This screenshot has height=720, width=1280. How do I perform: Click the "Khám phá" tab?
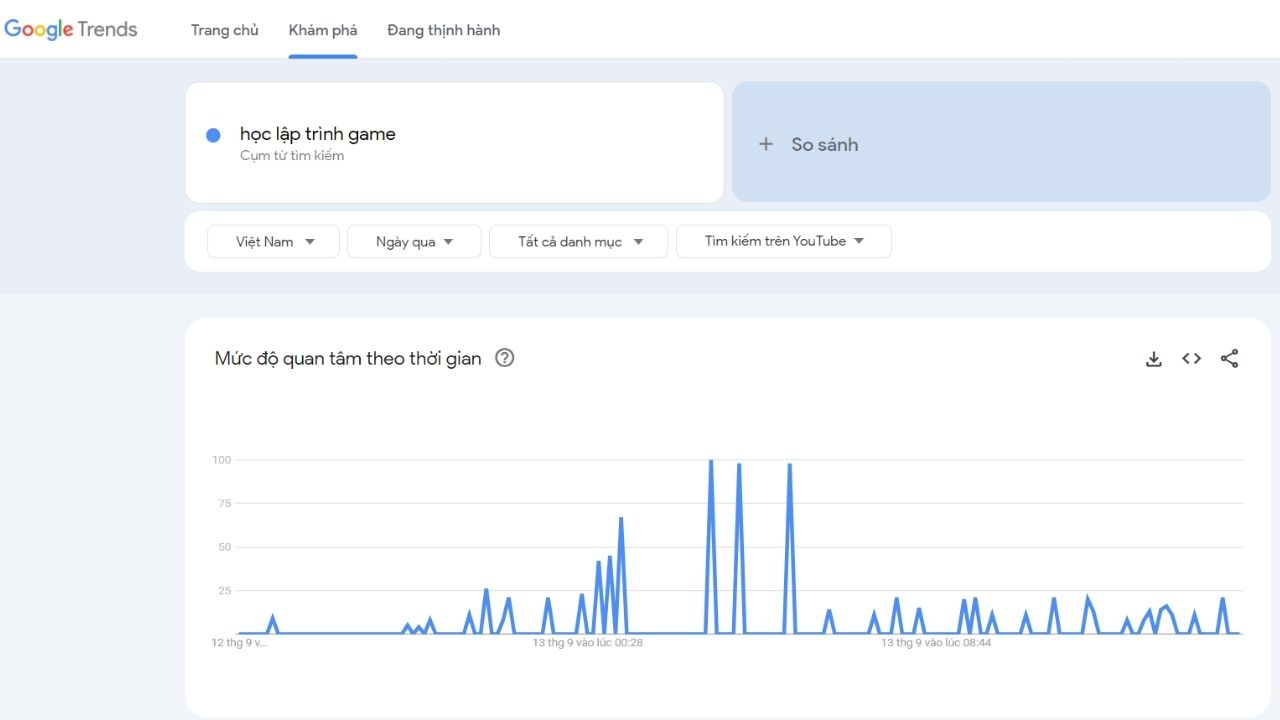322,30
